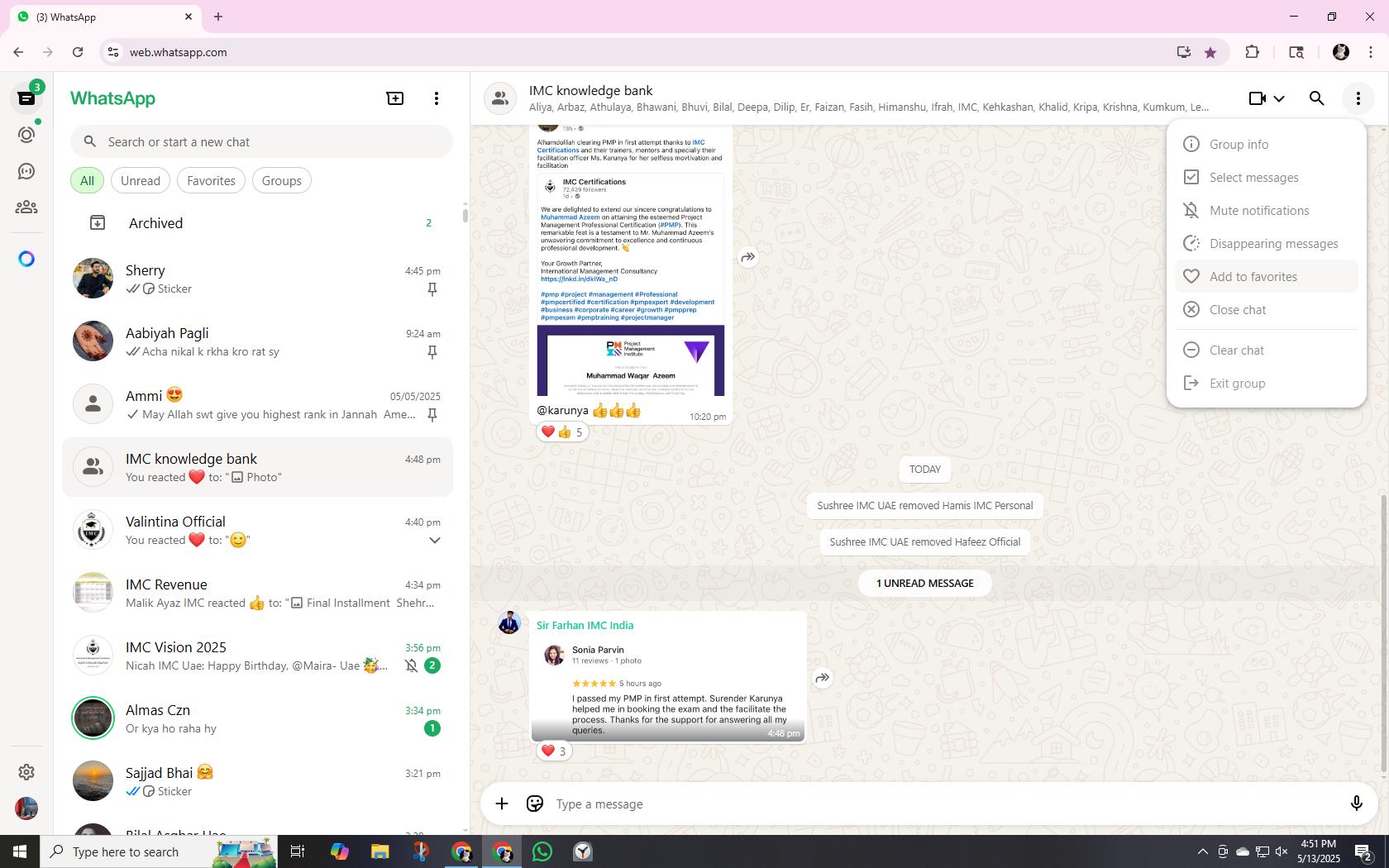
Task: Open the attach plus button in composer
Action: (x=501, y=804)
